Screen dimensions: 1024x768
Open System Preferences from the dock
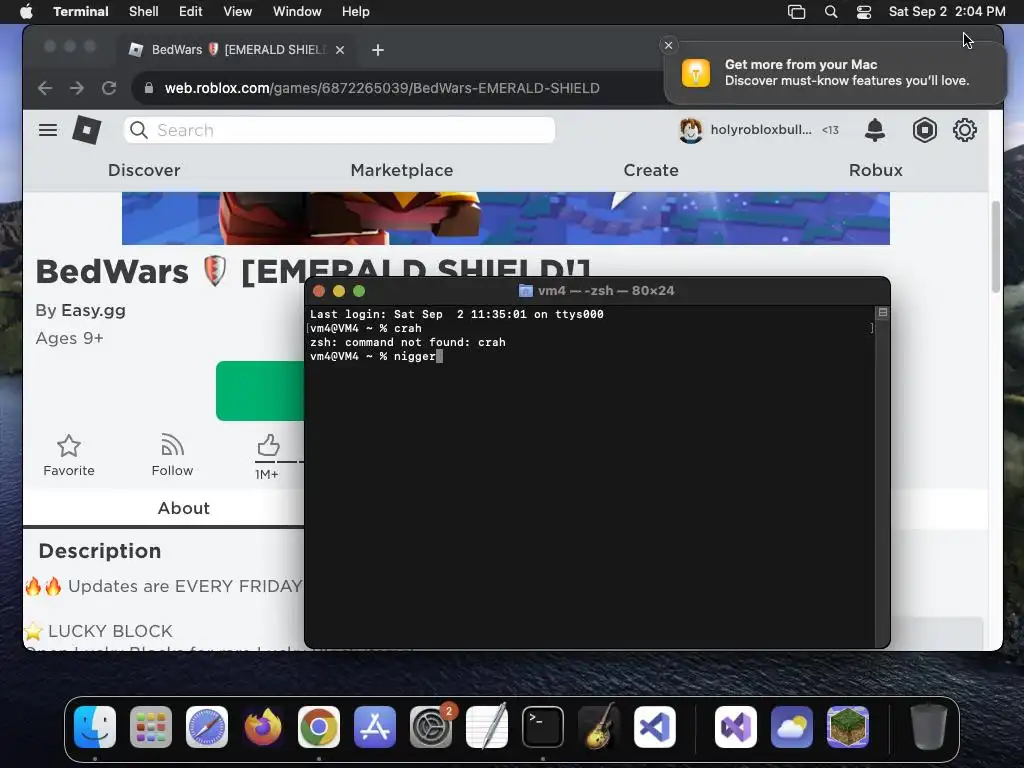[431, 727]
